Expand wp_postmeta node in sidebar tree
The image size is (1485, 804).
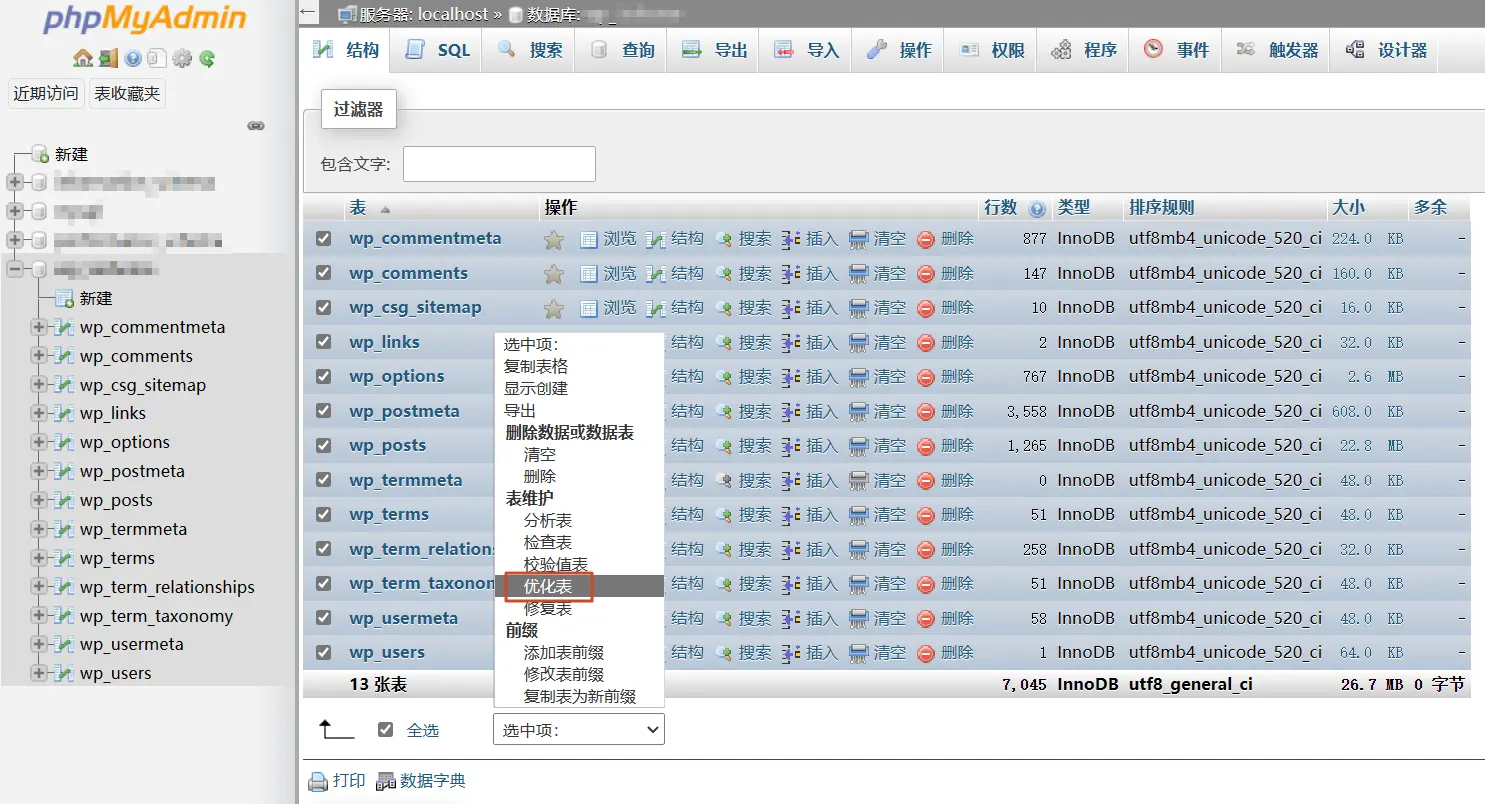pyautogui.click(x=39, y=471)
